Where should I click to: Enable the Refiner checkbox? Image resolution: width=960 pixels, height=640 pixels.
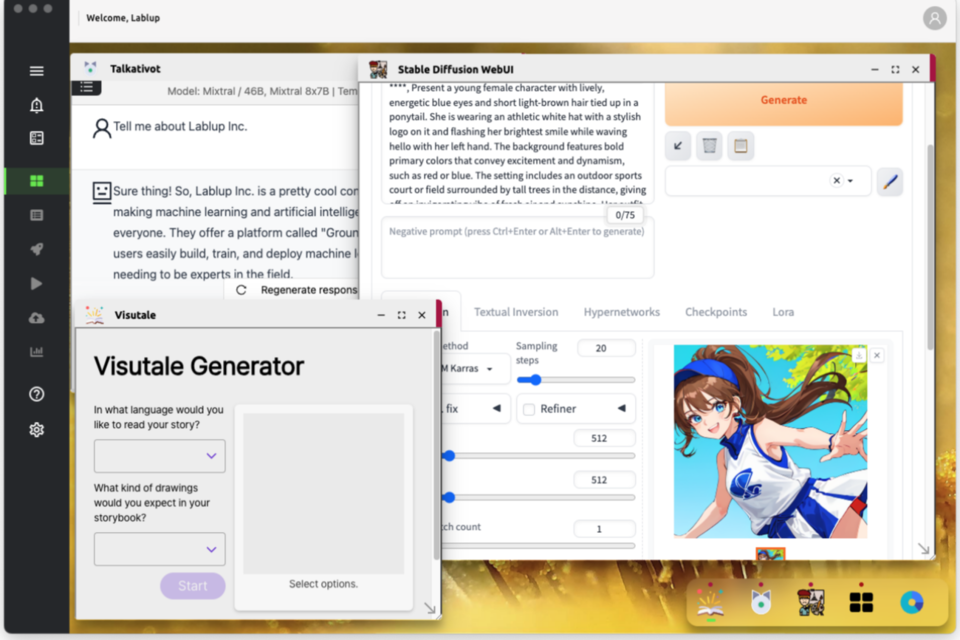click(x=529, y=409)
